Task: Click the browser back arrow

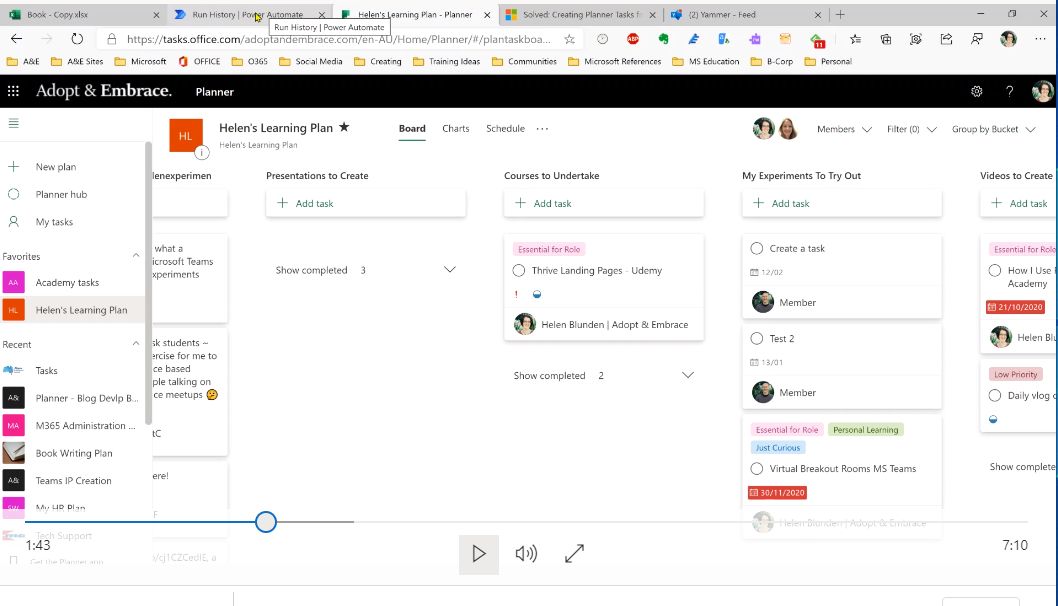Action: click(16, 39)
